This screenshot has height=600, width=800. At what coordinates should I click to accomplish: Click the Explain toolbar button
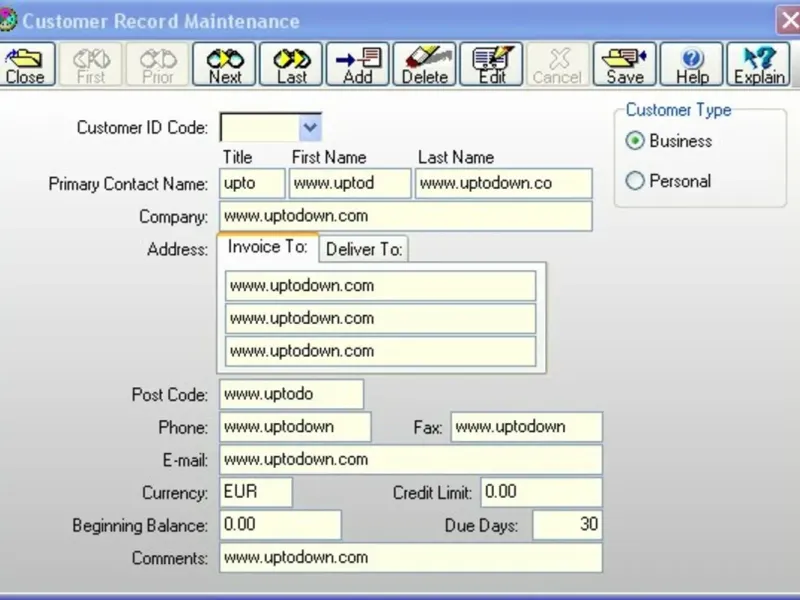[x=759, y=65]
